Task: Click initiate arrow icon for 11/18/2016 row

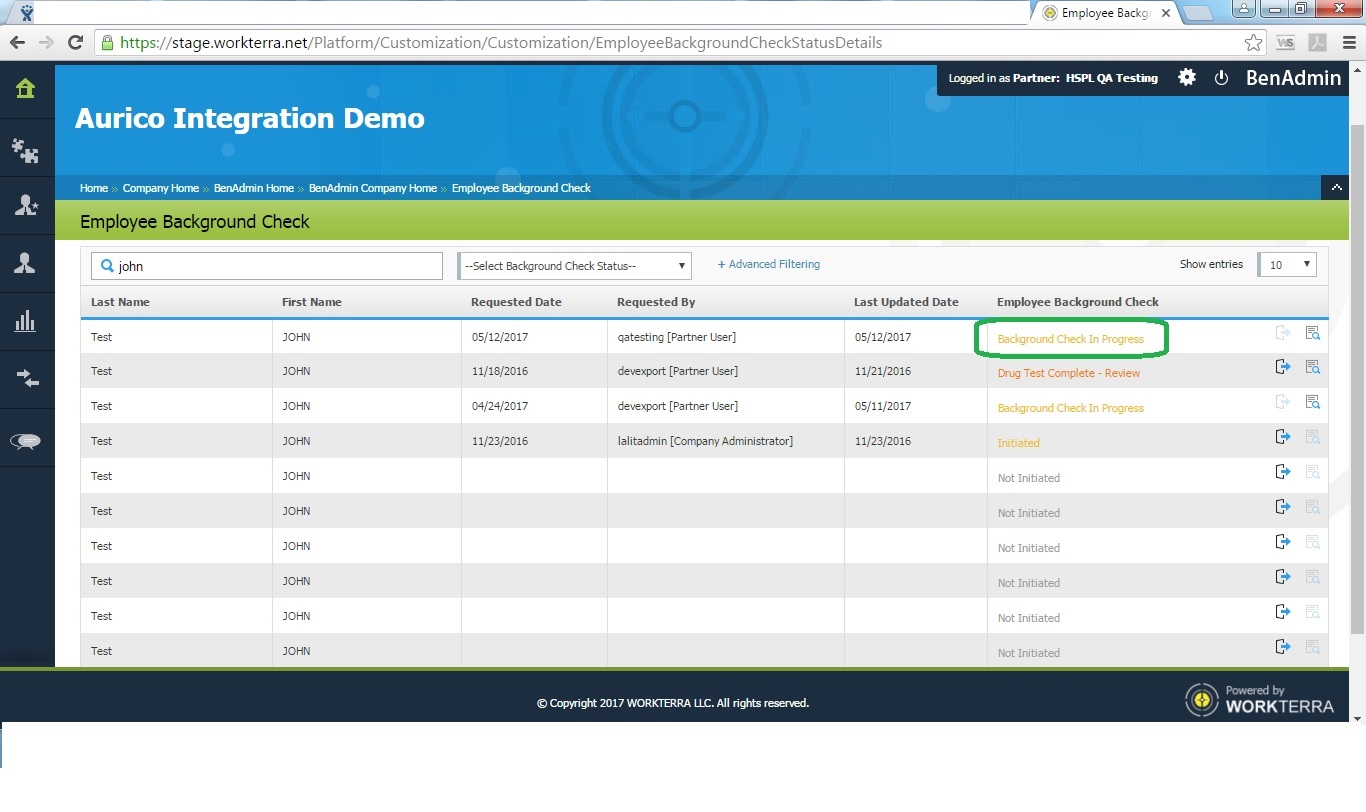Action: tap(1283, 367)
